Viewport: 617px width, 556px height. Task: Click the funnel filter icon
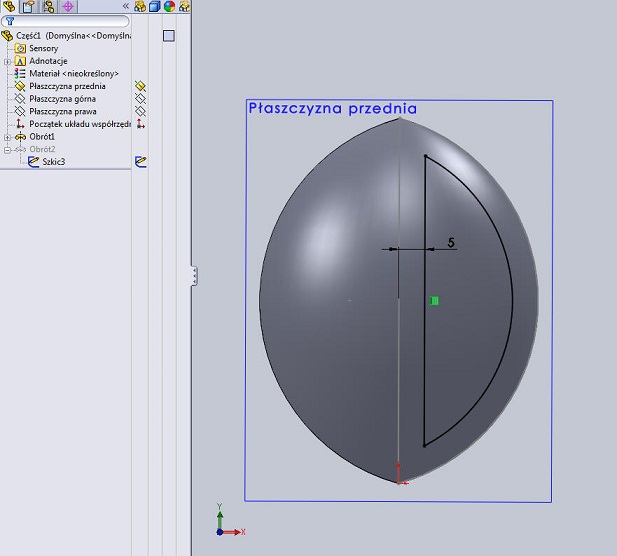click(x=10, y=21)
